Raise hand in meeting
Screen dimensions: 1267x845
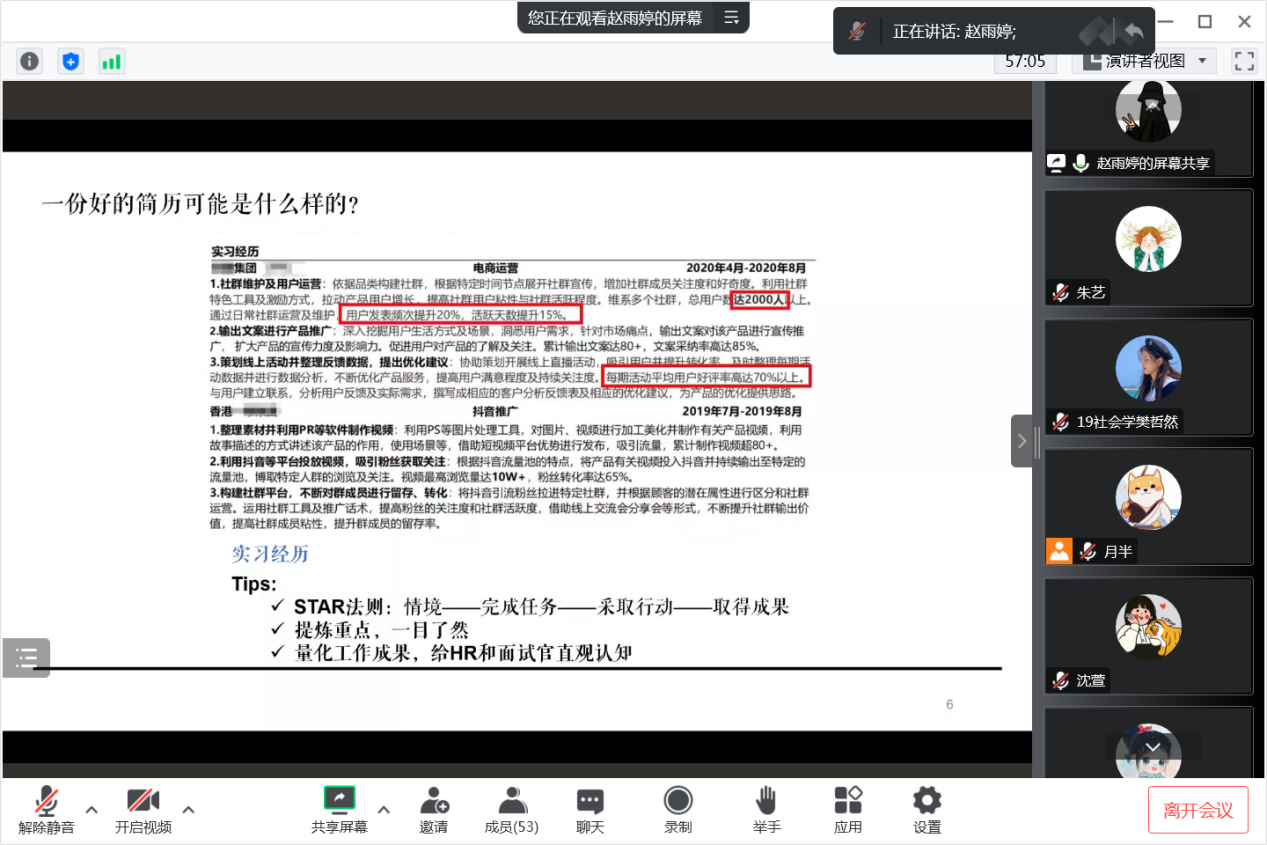(x=767, y=810)
